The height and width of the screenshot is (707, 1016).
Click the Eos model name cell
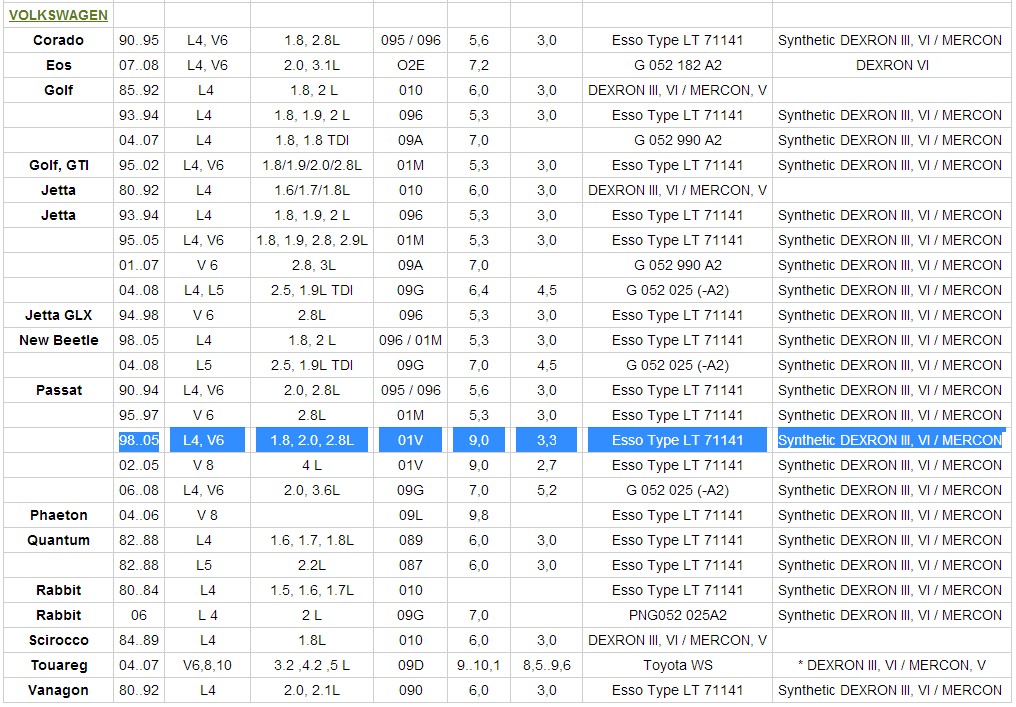(58, 65)
